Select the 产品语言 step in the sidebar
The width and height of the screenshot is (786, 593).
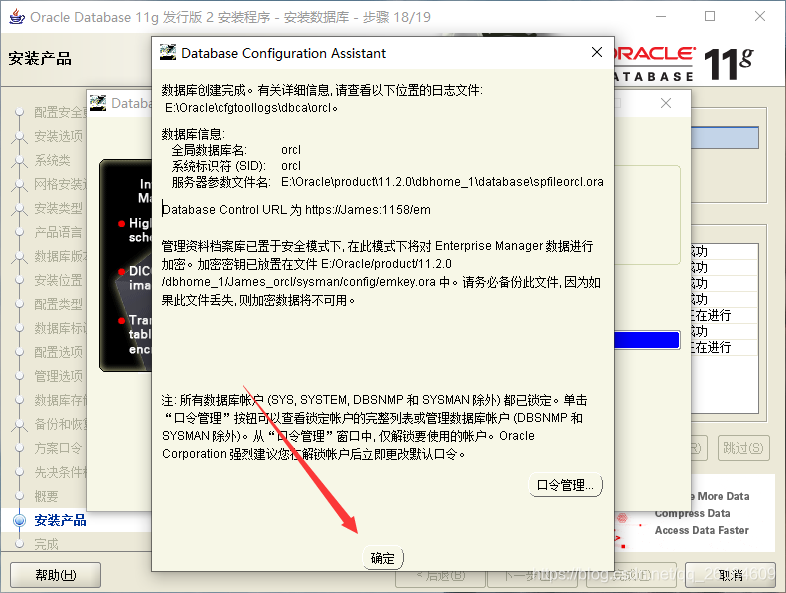coord(58,232)
